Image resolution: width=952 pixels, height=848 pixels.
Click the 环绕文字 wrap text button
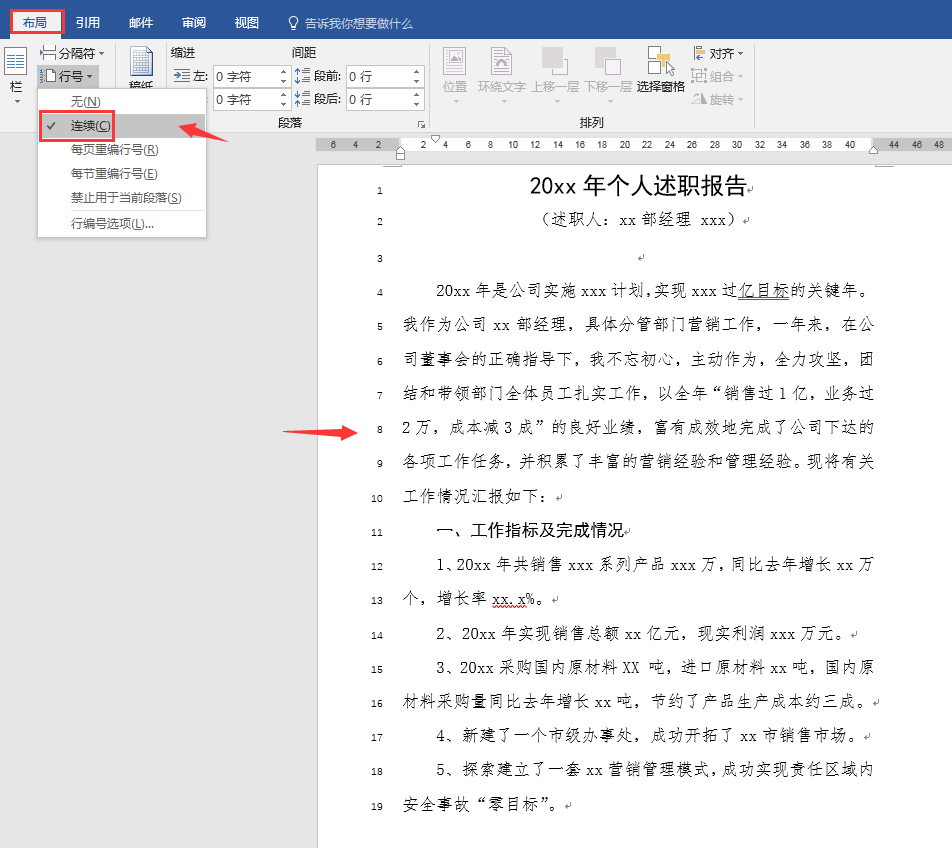pyautogui.click(x=502, y=75)
